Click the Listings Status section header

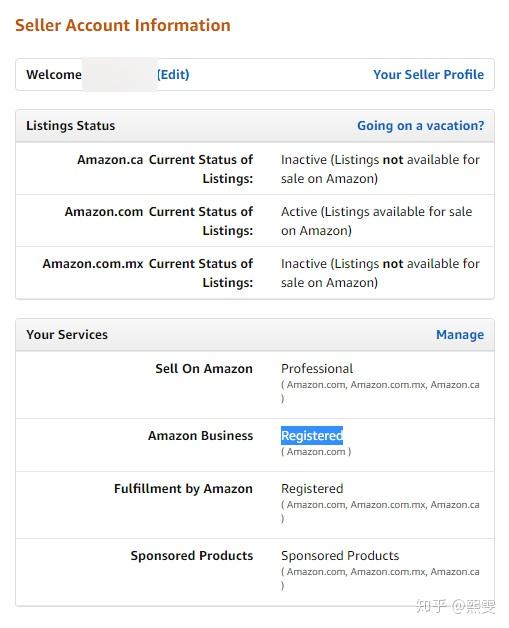[70, 126]
